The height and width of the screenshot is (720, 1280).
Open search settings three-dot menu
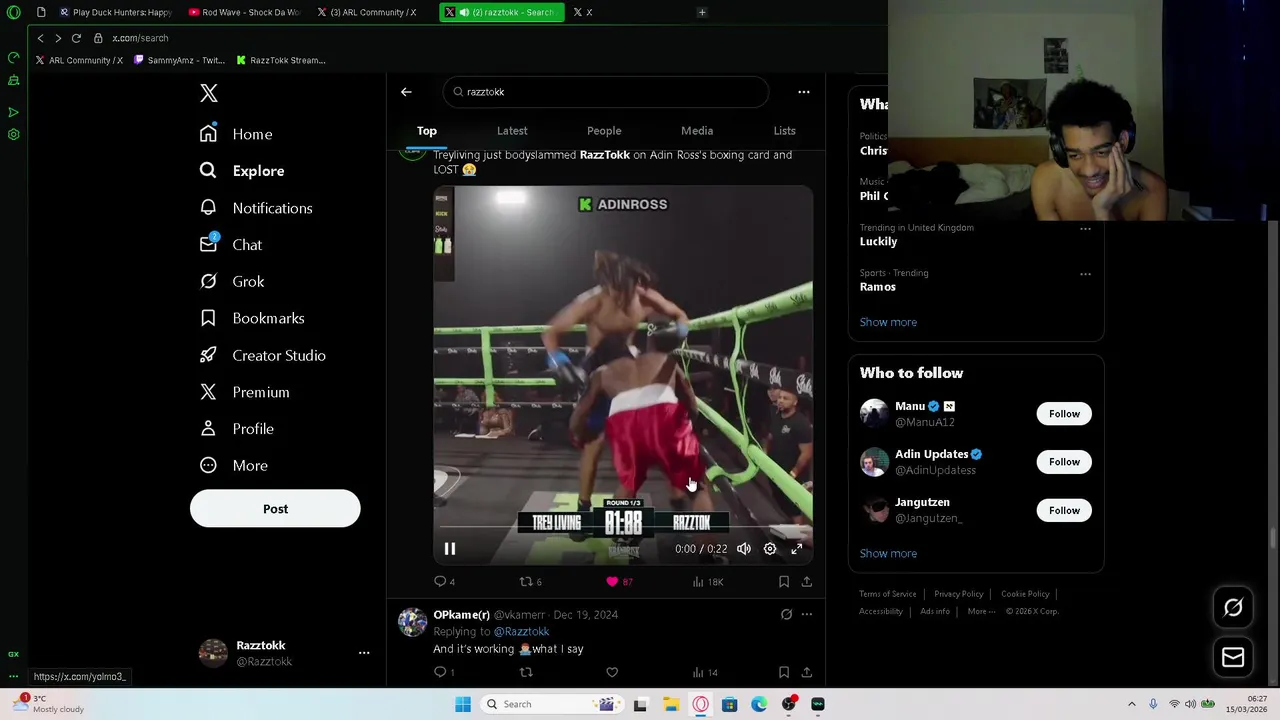coord(803,92)
